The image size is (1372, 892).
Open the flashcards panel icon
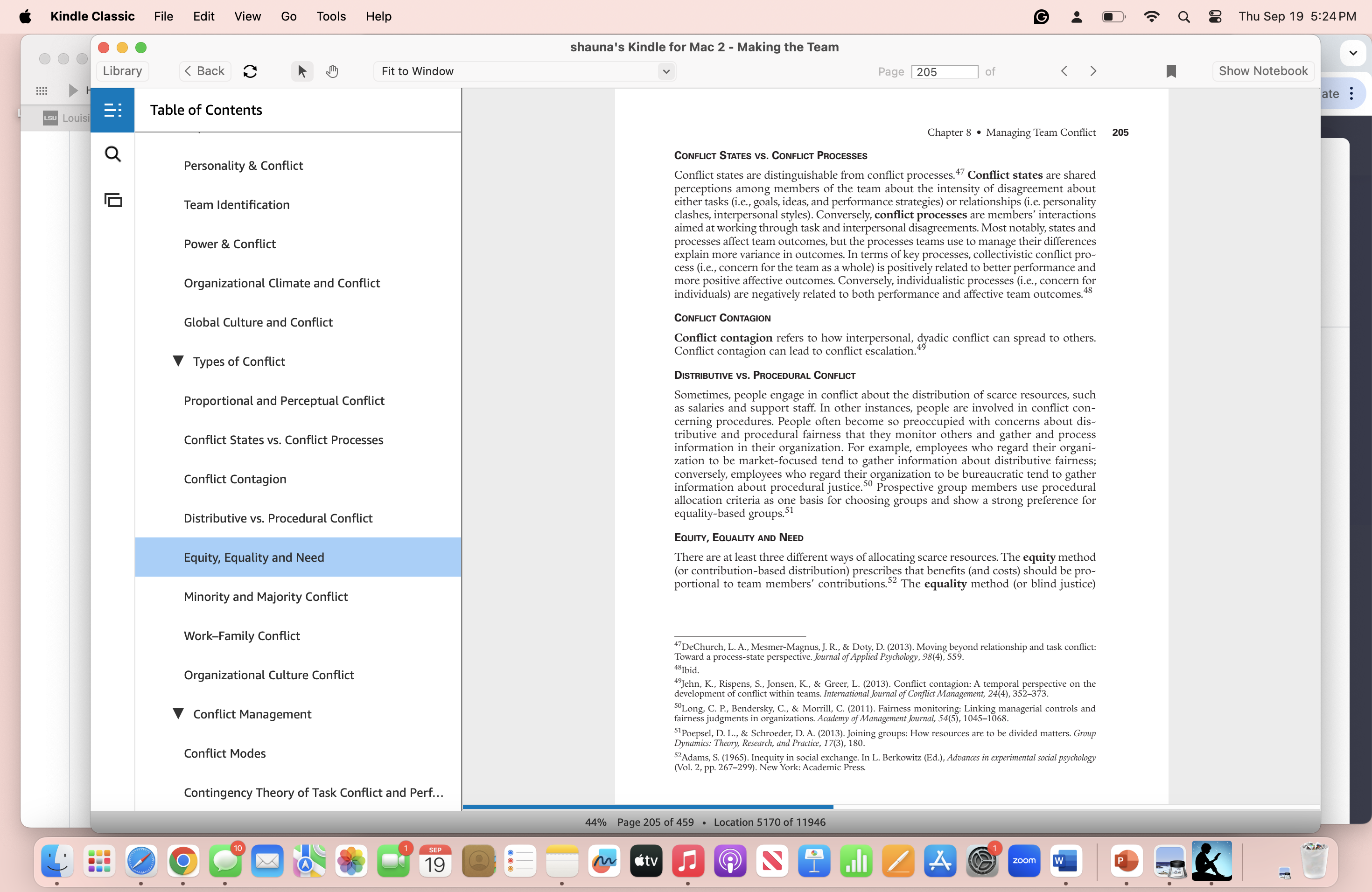112,200
